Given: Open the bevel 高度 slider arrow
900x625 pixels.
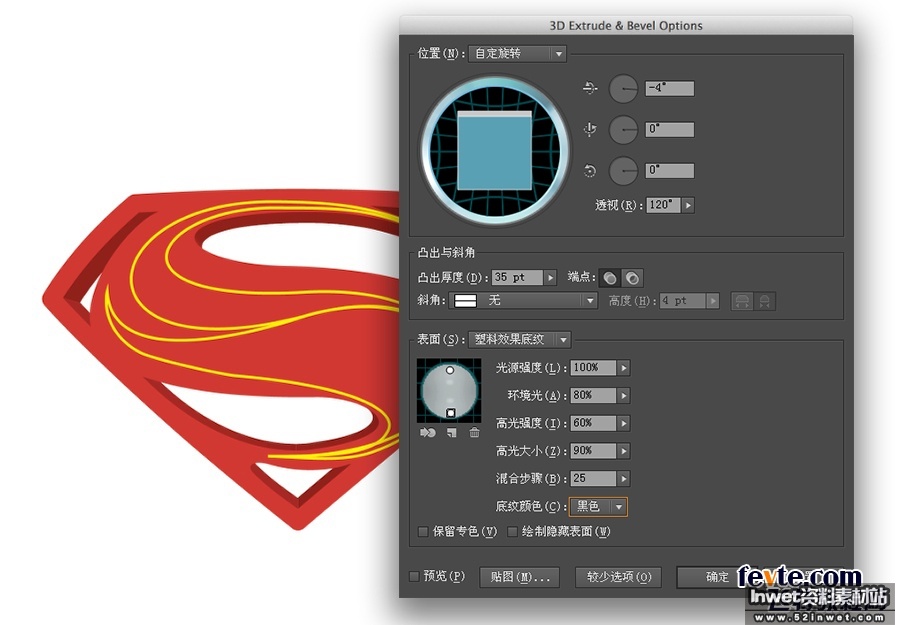Looking at the screenshot, I should click(x=713, y=301).
